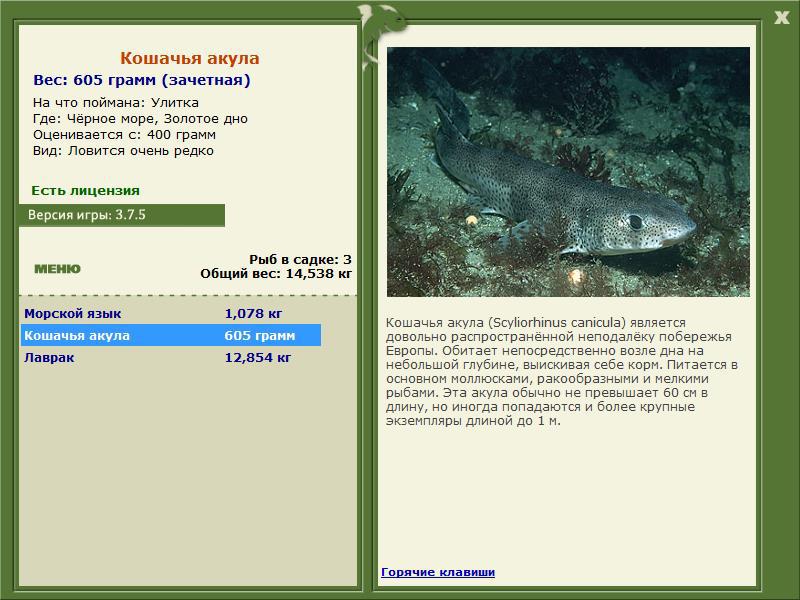Click the Рыб в садке: 3 counter
Screen dimensions: 800x600
click(x=301, y=260)
